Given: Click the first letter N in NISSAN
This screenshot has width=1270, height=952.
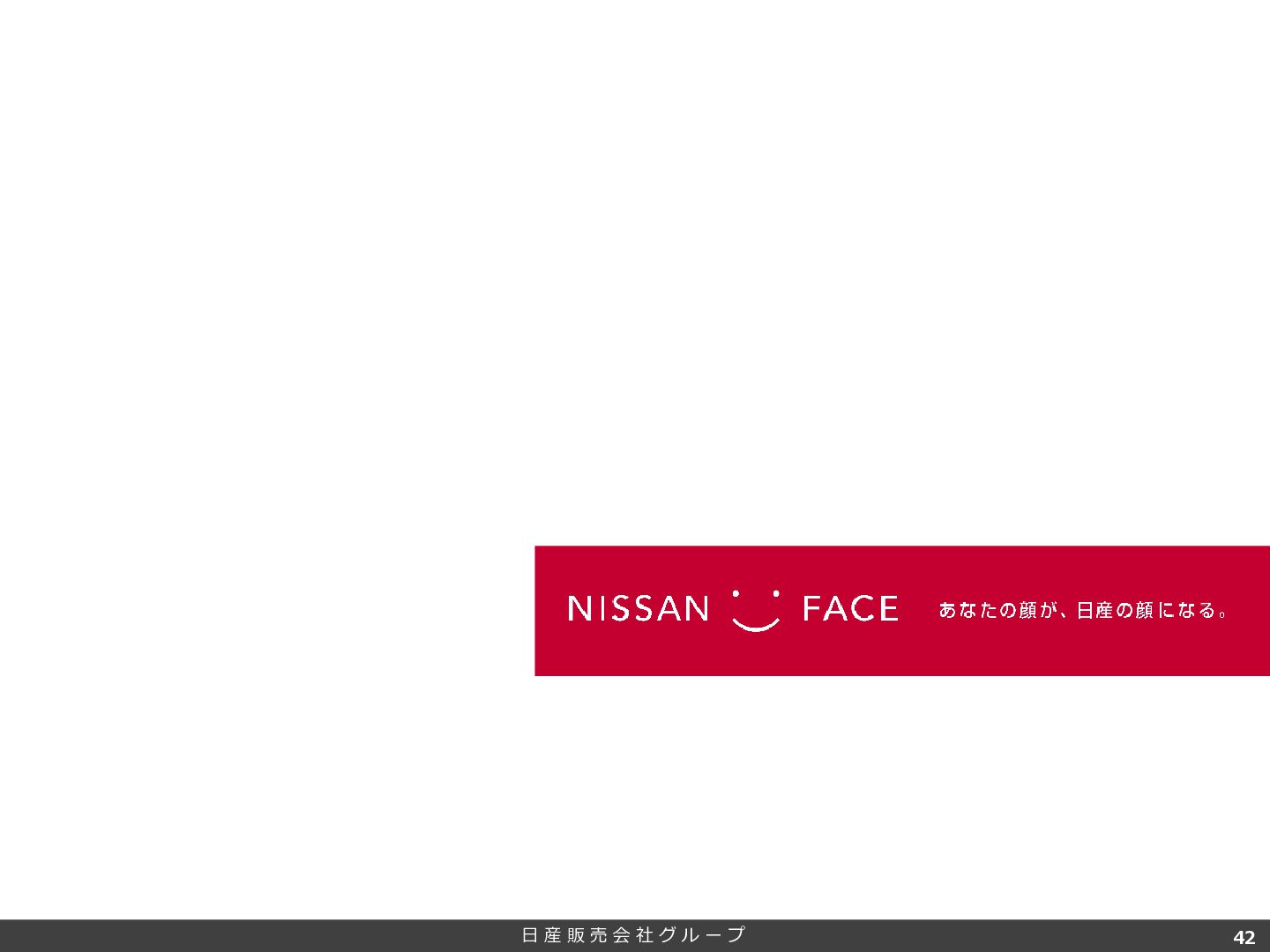Looking at the screenshot, I should point(579,608).
